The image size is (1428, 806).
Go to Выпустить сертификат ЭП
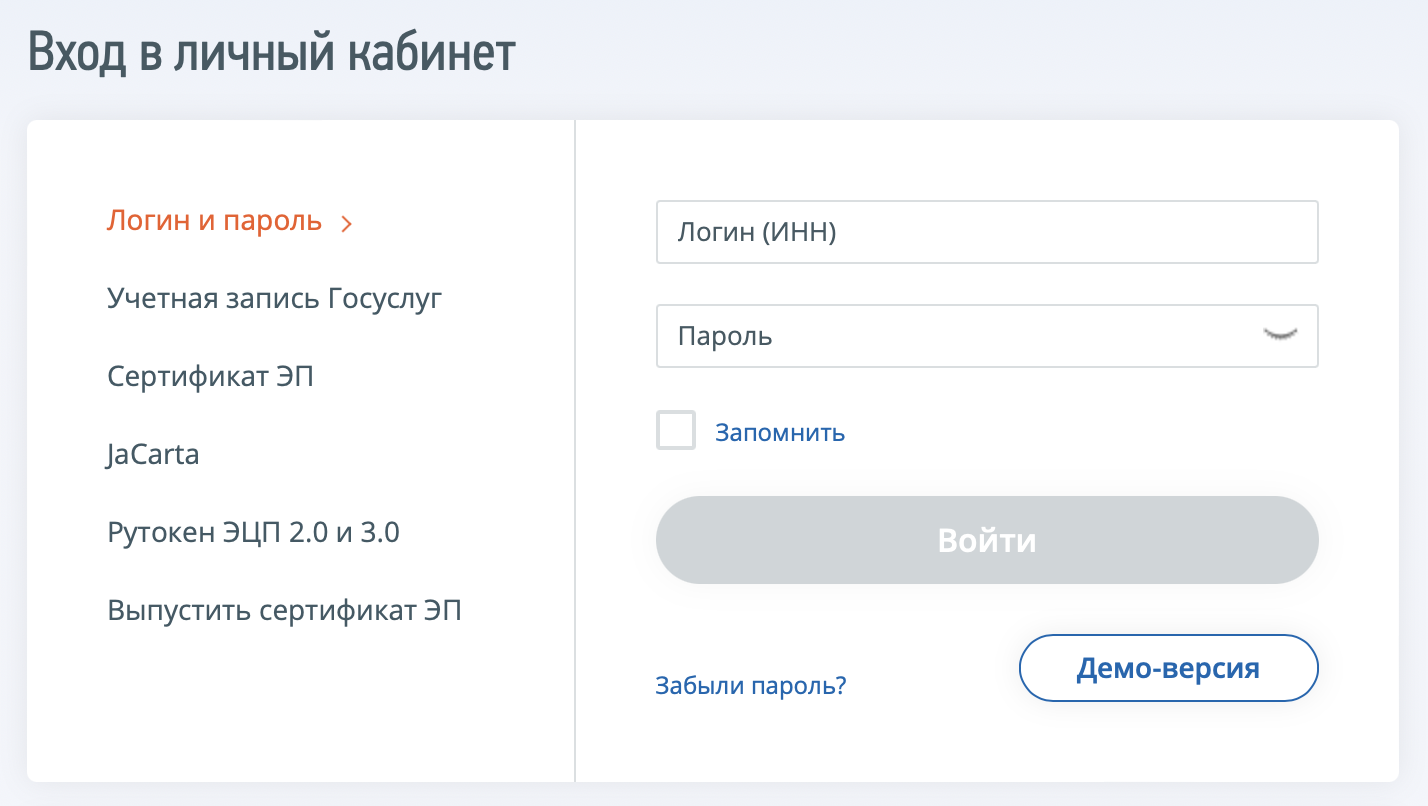point(285,610)
